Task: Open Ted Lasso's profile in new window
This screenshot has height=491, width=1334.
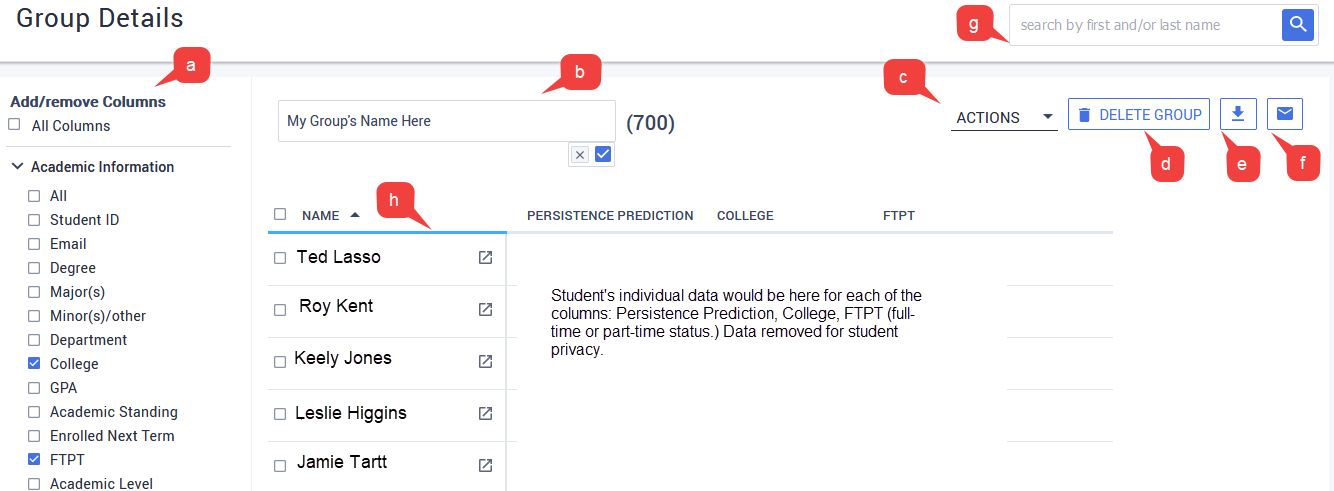Action: pyautogui.click(x=485, y=258)
